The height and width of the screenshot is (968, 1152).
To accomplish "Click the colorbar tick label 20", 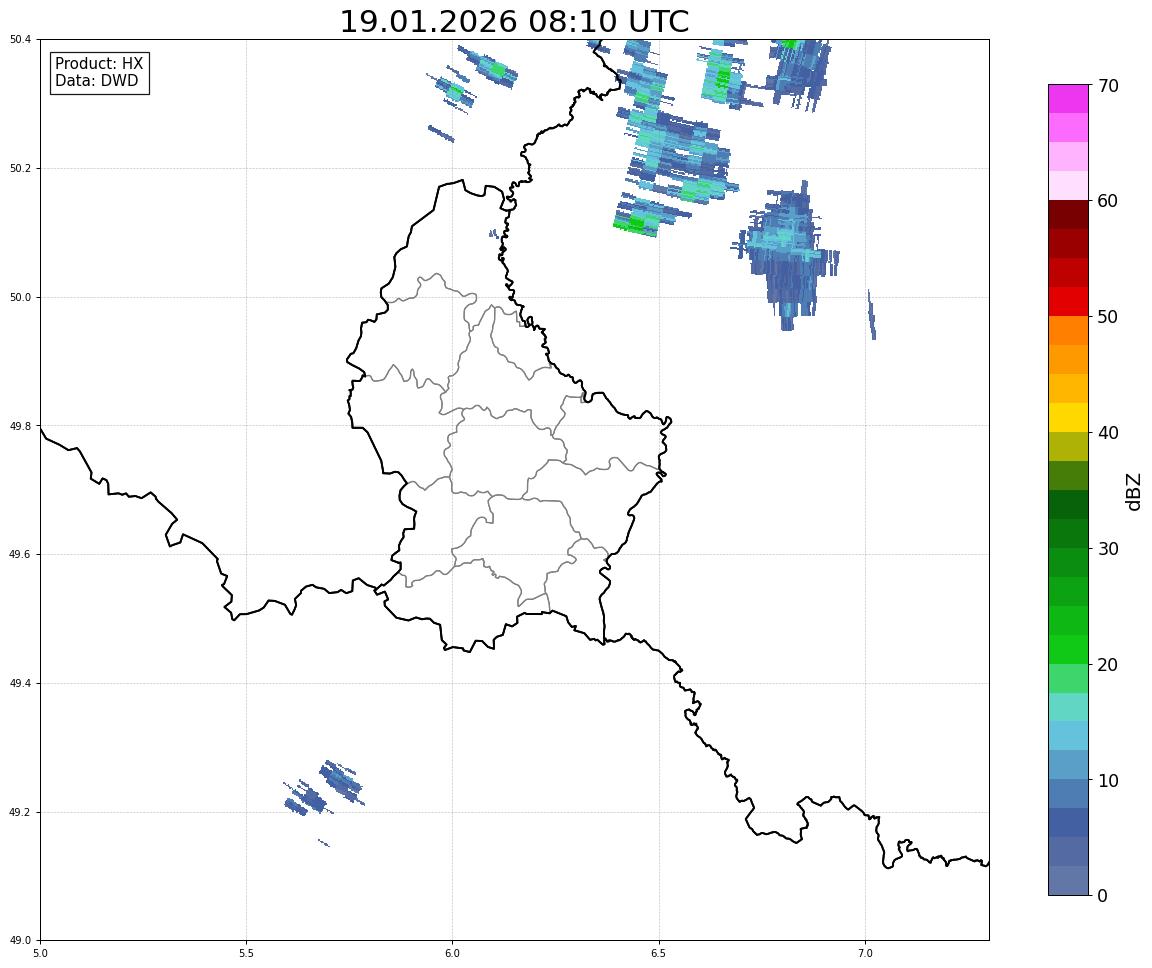I will pyautogui.click(x=1108, y=665).
